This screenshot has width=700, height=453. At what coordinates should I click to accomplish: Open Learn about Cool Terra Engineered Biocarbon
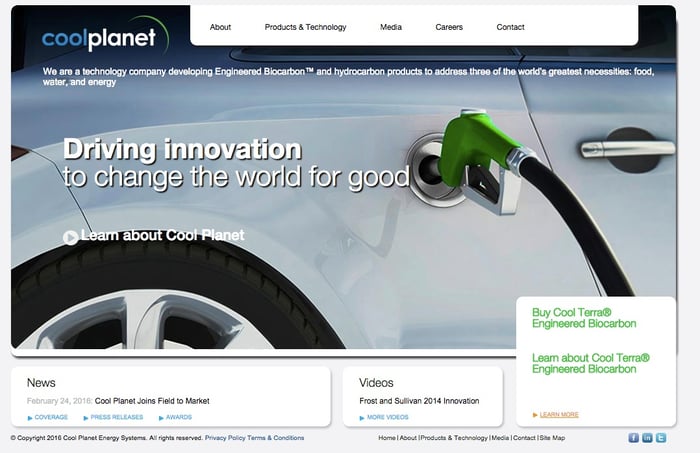tap(590, 363)
